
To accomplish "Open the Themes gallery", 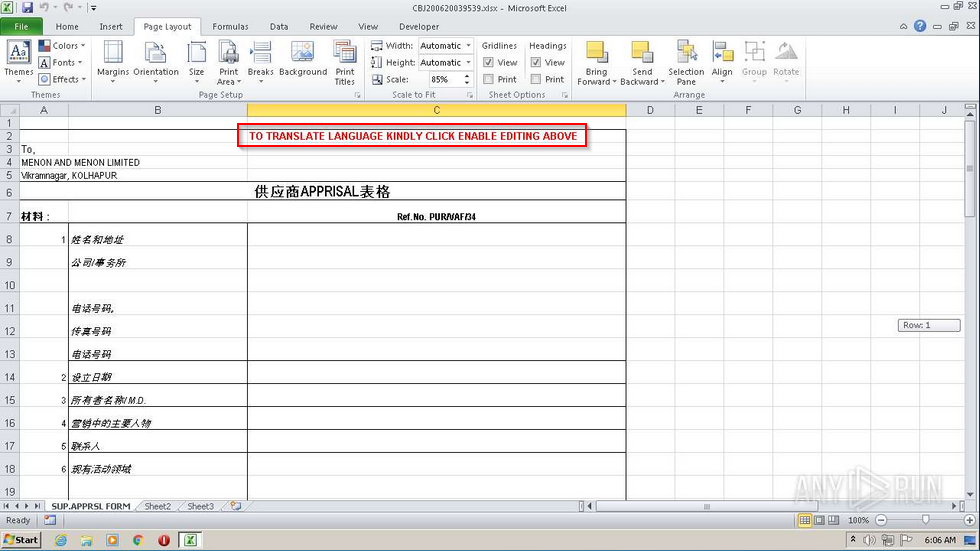I will point(18,62).
